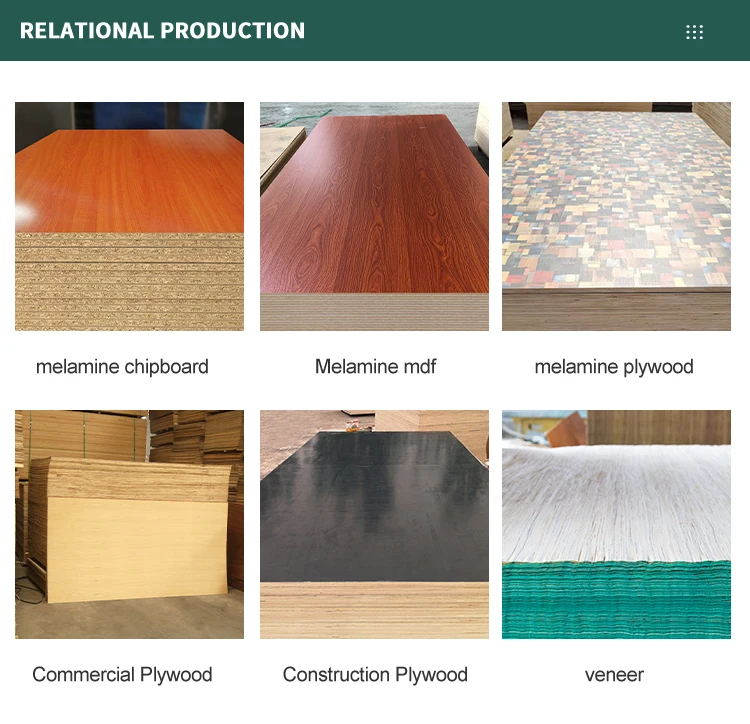
Task: Click the dotted grid icon in header
Action: (x=694, y=32)
